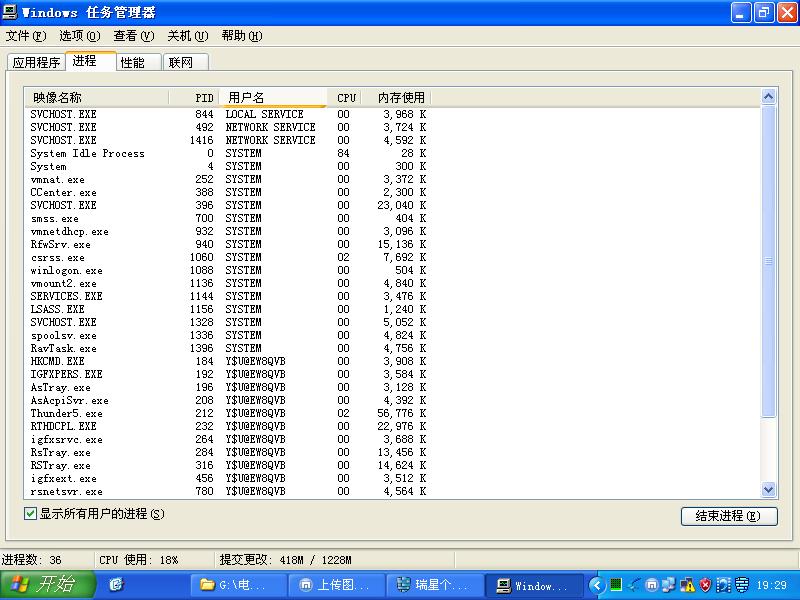Open the 帮助(H) menu
The image size is (800, 600).
point(242,36)
